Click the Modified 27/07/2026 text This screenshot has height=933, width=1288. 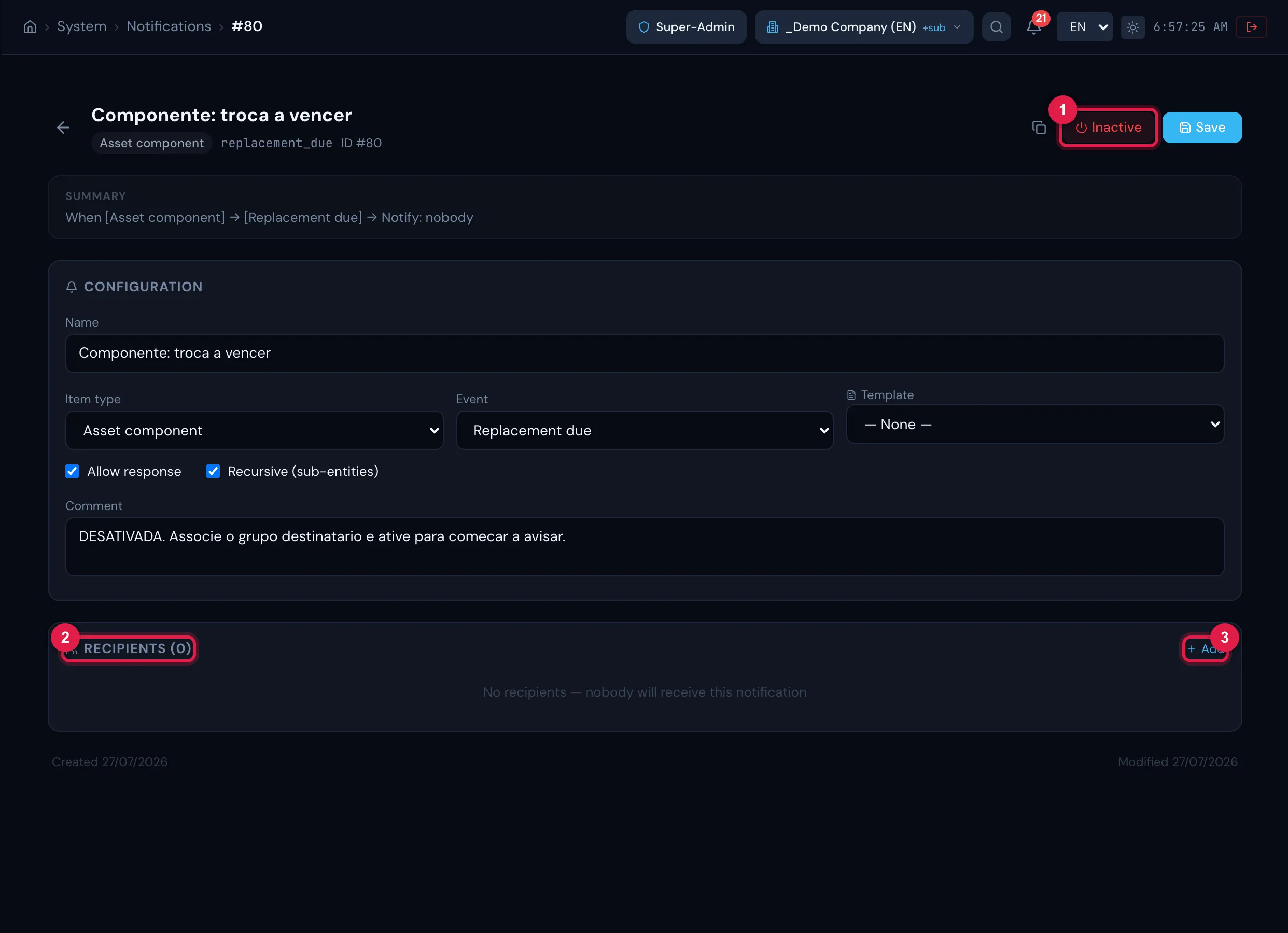point(1177,761)
